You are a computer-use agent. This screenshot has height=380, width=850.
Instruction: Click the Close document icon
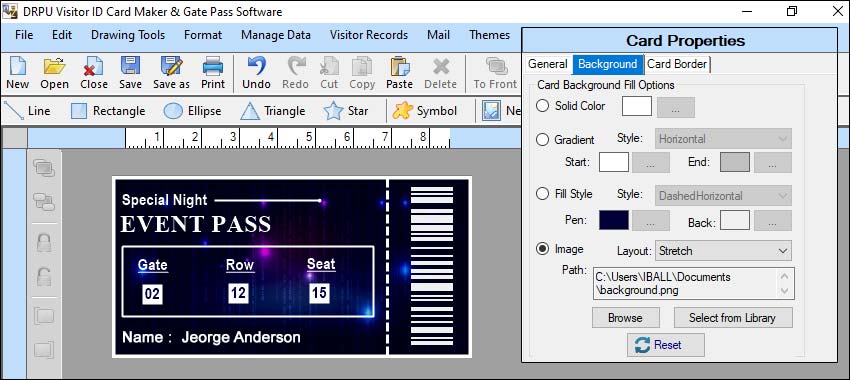(x=94, y=73)
